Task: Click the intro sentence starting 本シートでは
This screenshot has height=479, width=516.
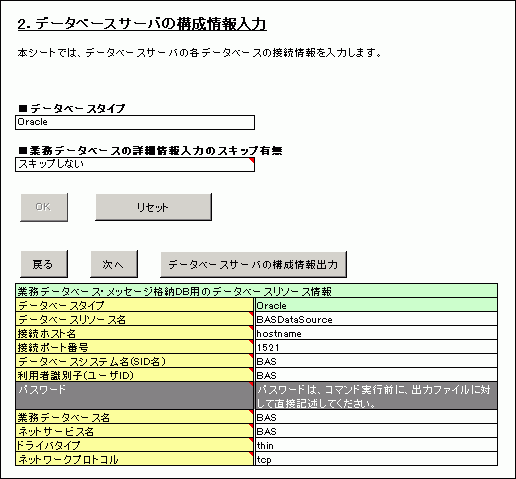Action: (x=199, y=53)
